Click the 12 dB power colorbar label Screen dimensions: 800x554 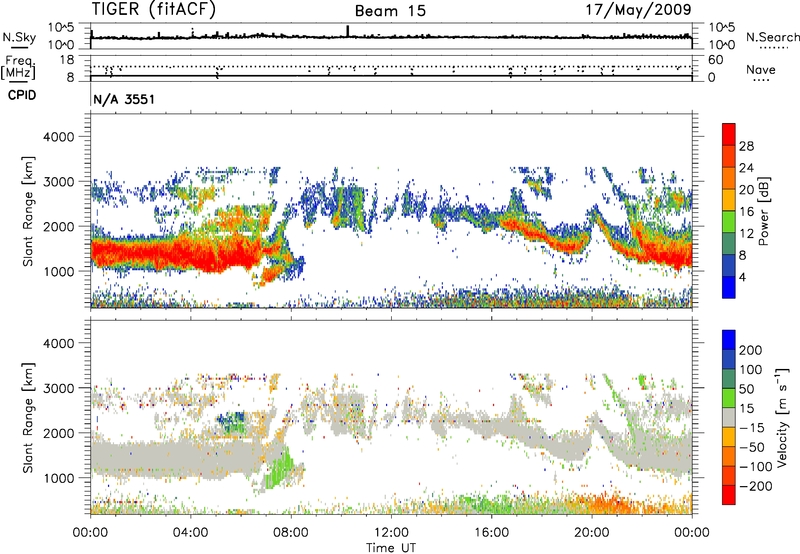click(746, 234)
